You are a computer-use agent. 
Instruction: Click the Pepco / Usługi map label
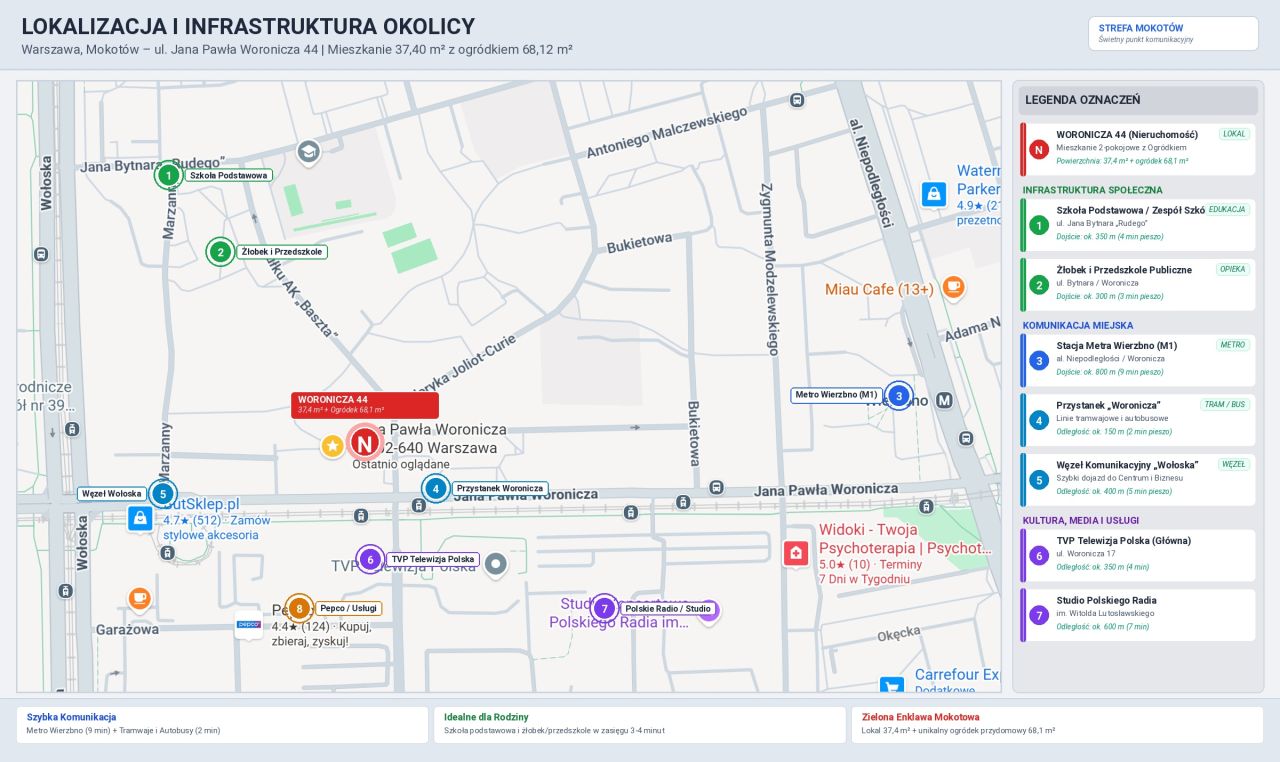[348, 608]
